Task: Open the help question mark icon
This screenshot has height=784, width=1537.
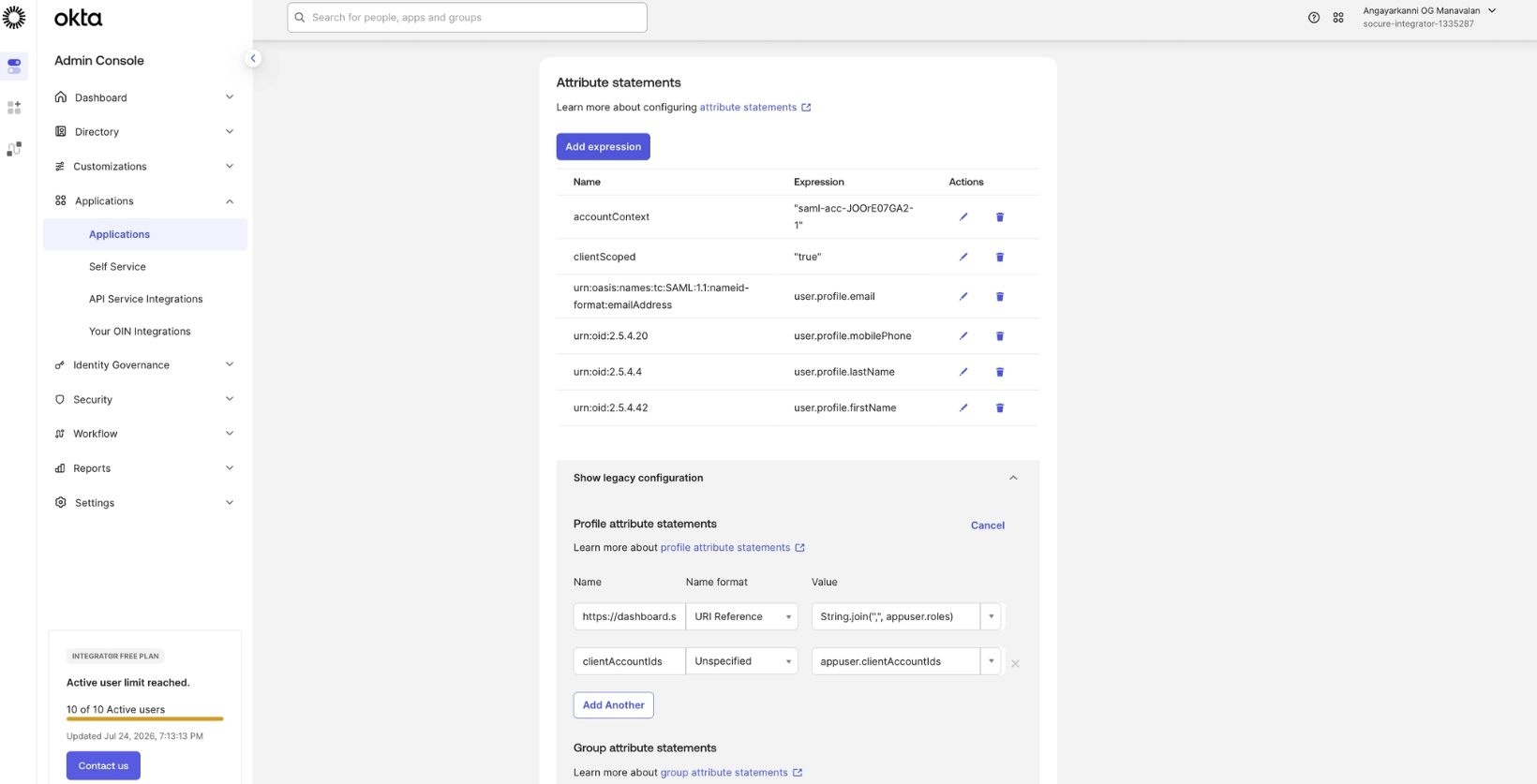Action: click(x=1314, y=18)
